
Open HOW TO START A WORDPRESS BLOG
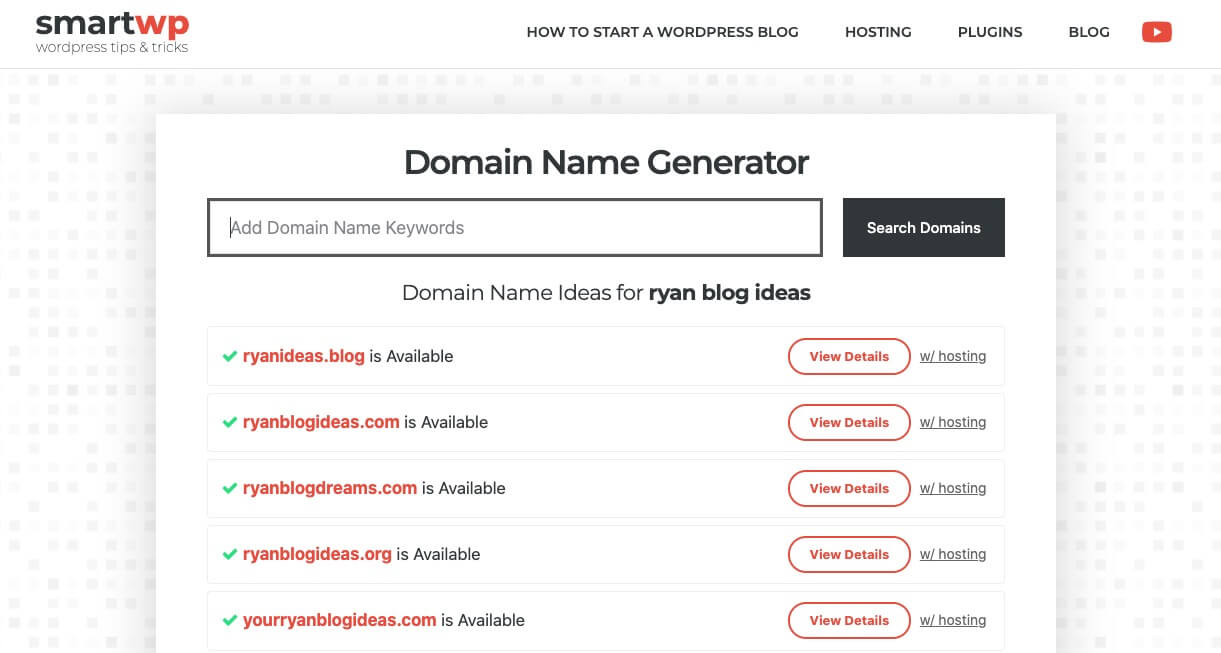662,31
